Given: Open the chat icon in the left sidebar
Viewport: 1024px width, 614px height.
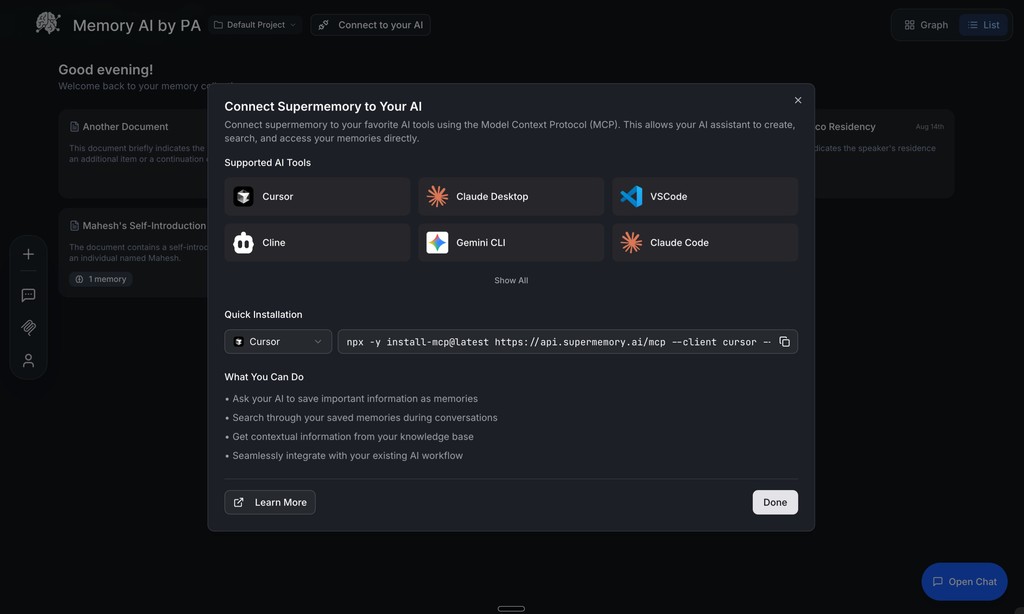Looking at the screenshot, I should [27, 294].
